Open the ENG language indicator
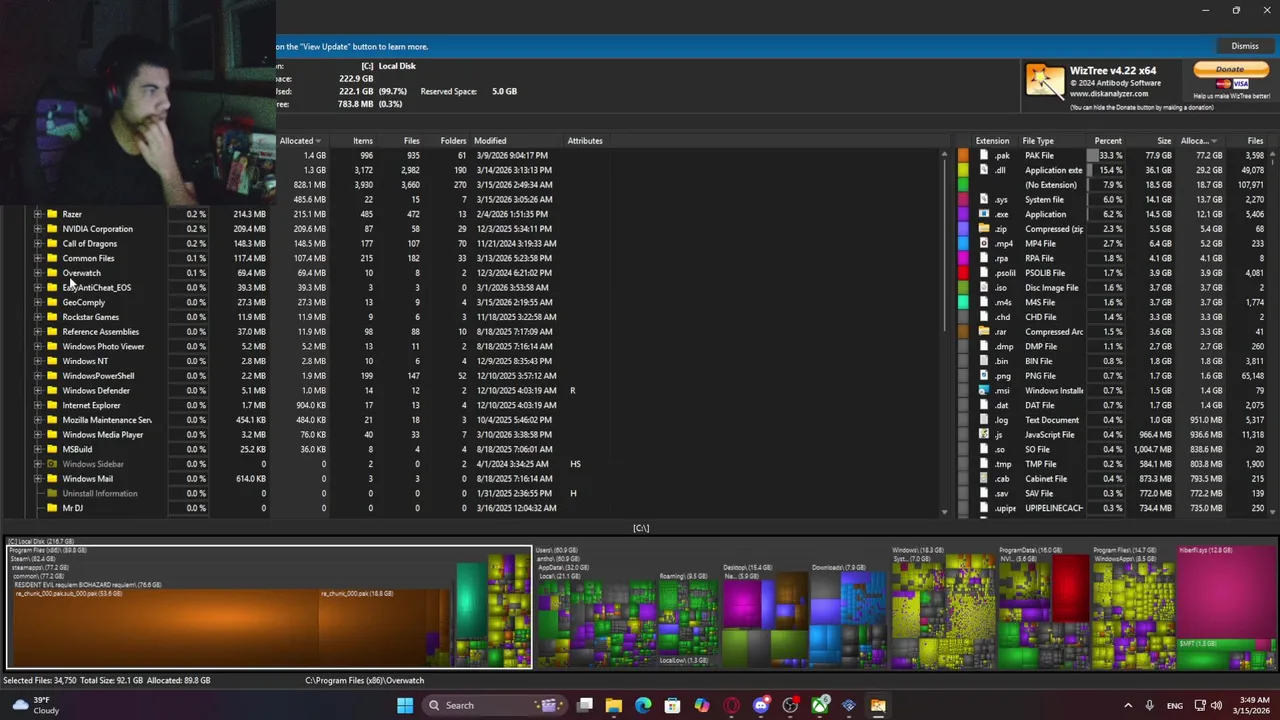The height and width of the screenshot is (720, 1280). 1175,705
